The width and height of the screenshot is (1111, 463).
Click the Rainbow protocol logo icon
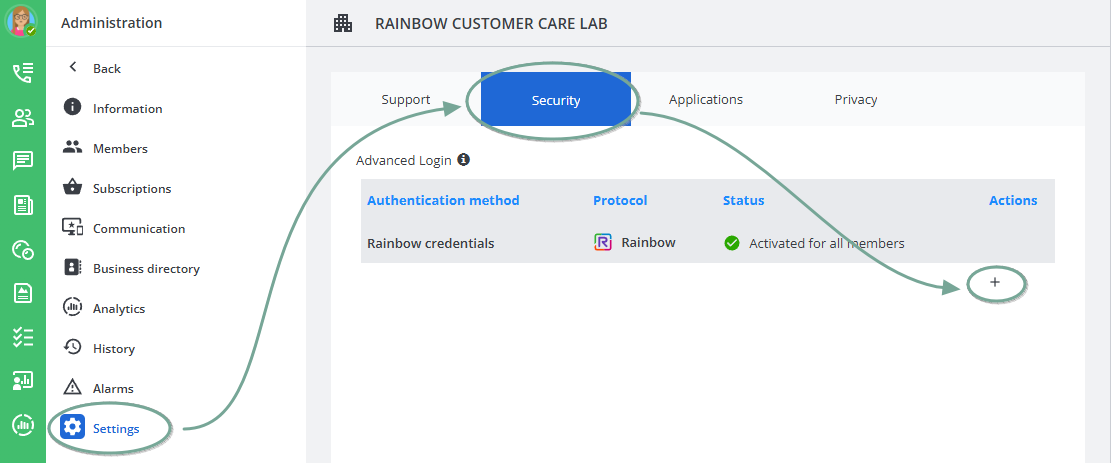(603, 242)
